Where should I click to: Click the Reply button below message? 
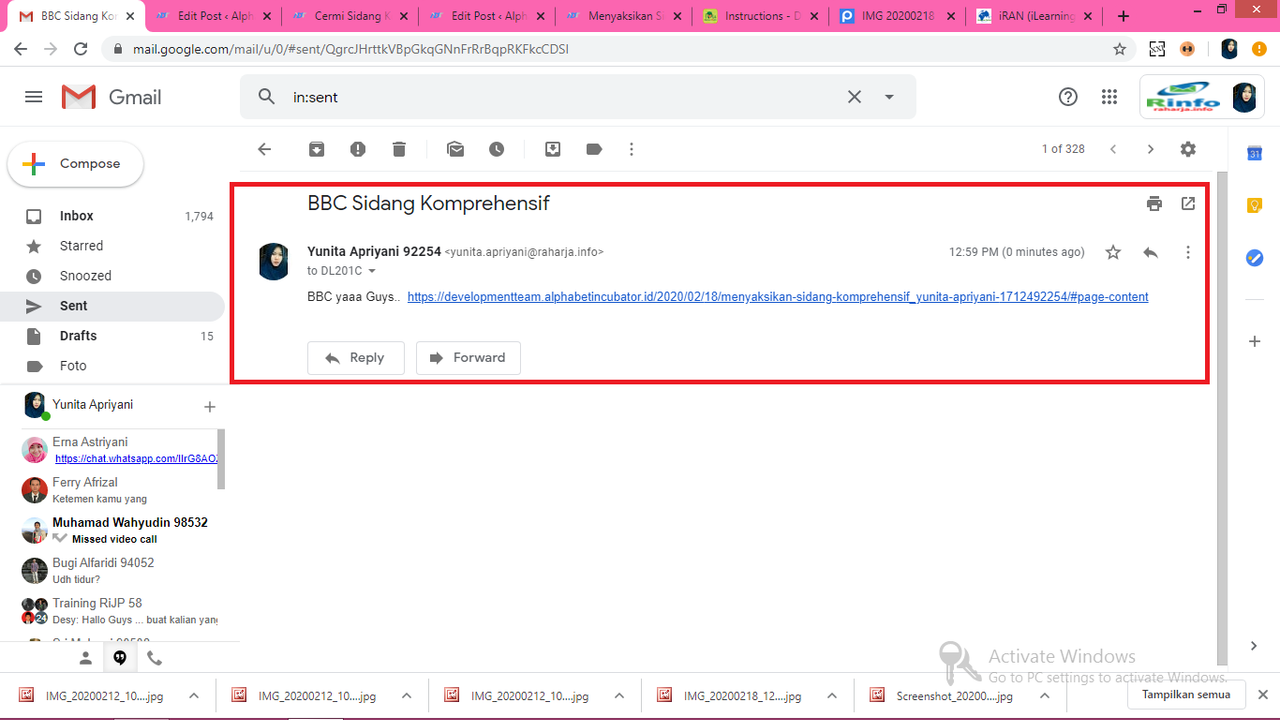(356, 358)
